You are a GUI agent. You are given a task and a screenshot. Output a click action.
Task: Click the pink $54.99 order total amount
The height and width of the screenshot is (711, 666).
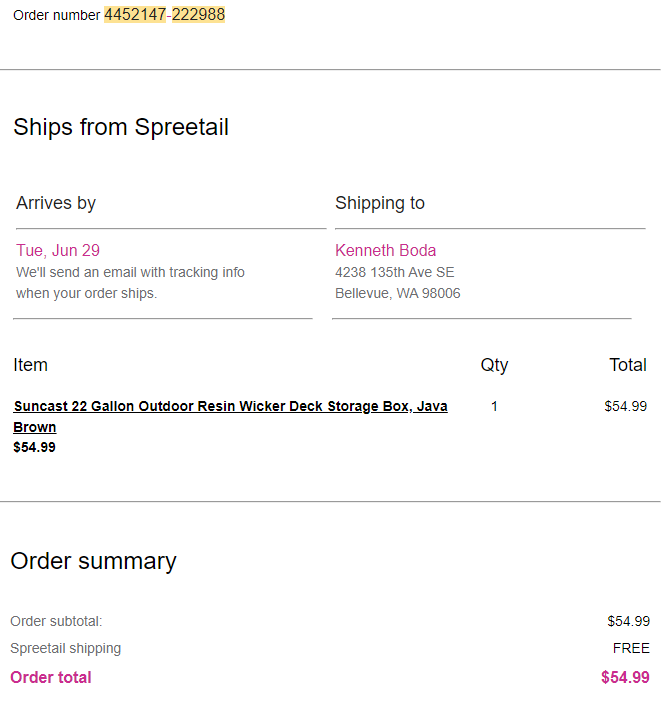(x=625, y=677)
